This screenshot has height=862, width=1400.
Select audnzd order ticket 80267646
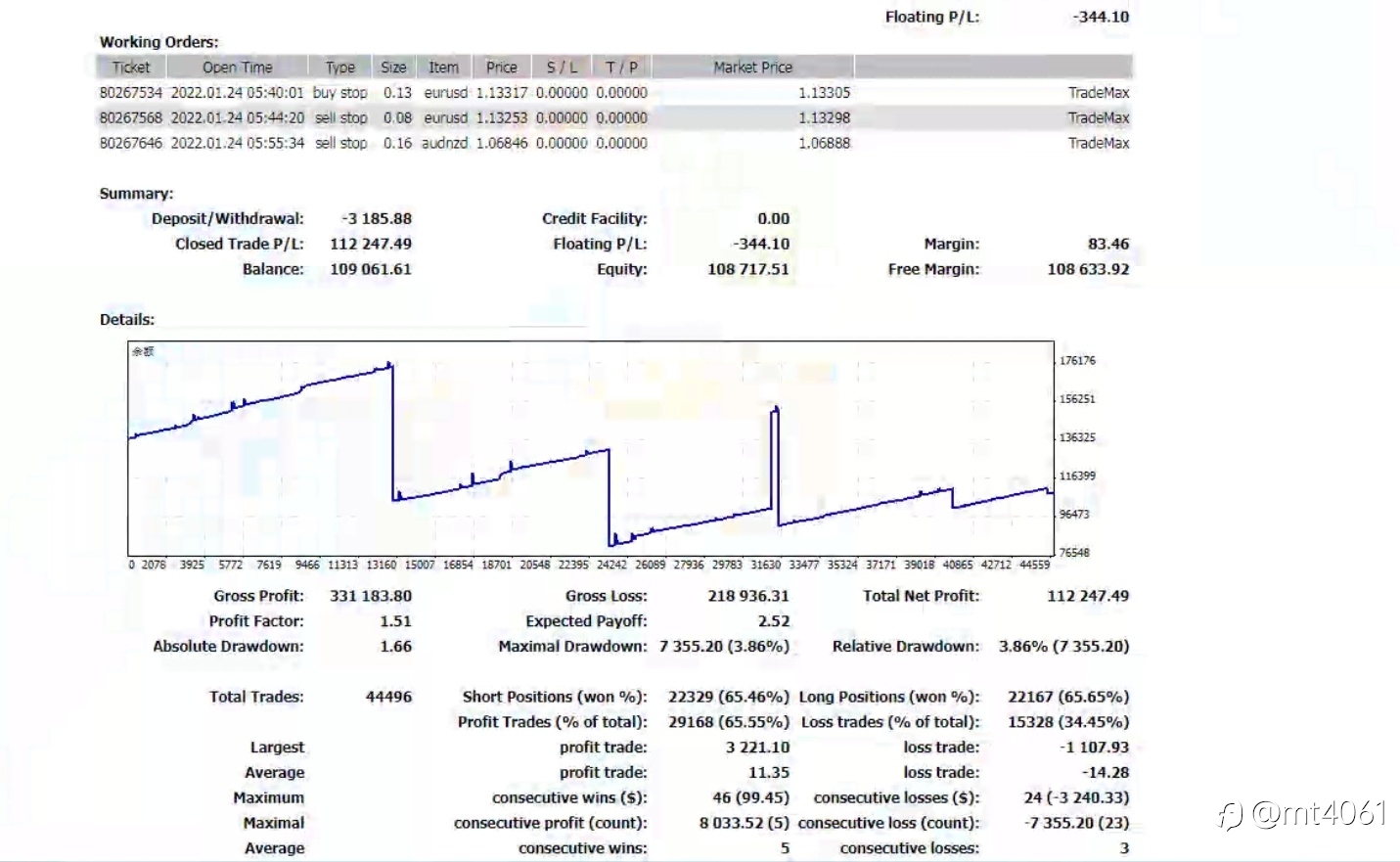[x=131, y=144]
